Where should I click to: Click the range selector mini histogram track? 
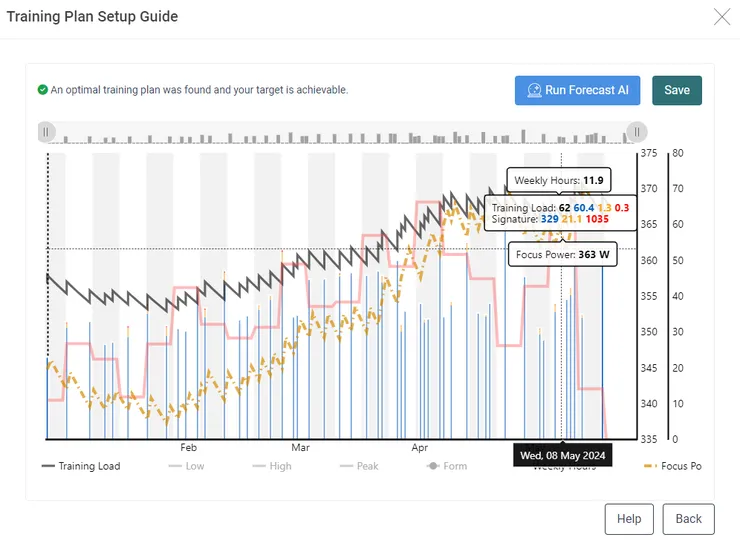click(x=342, y=133)
